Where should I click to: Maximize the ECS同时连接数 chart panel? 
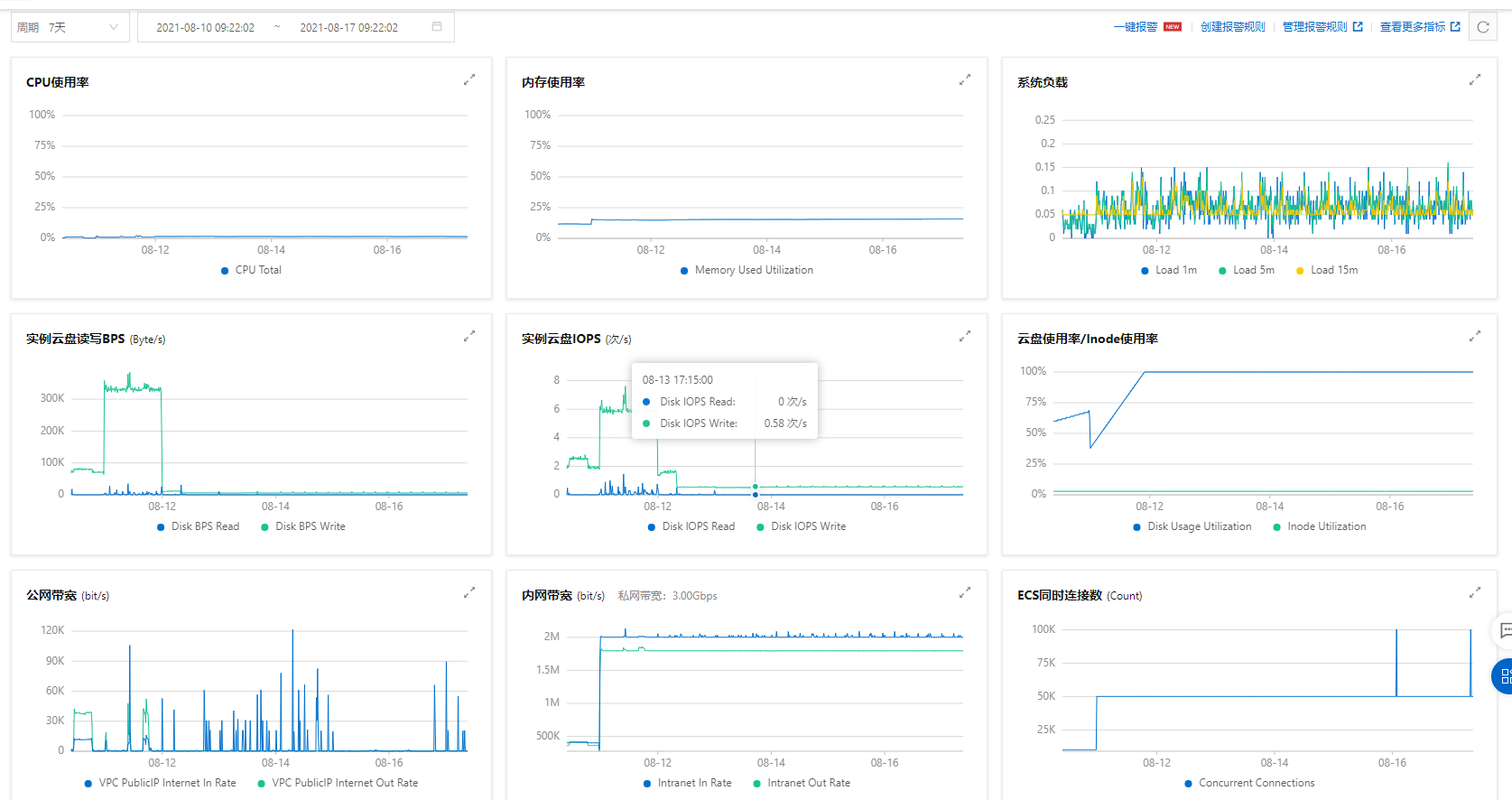coord(1475,592)
